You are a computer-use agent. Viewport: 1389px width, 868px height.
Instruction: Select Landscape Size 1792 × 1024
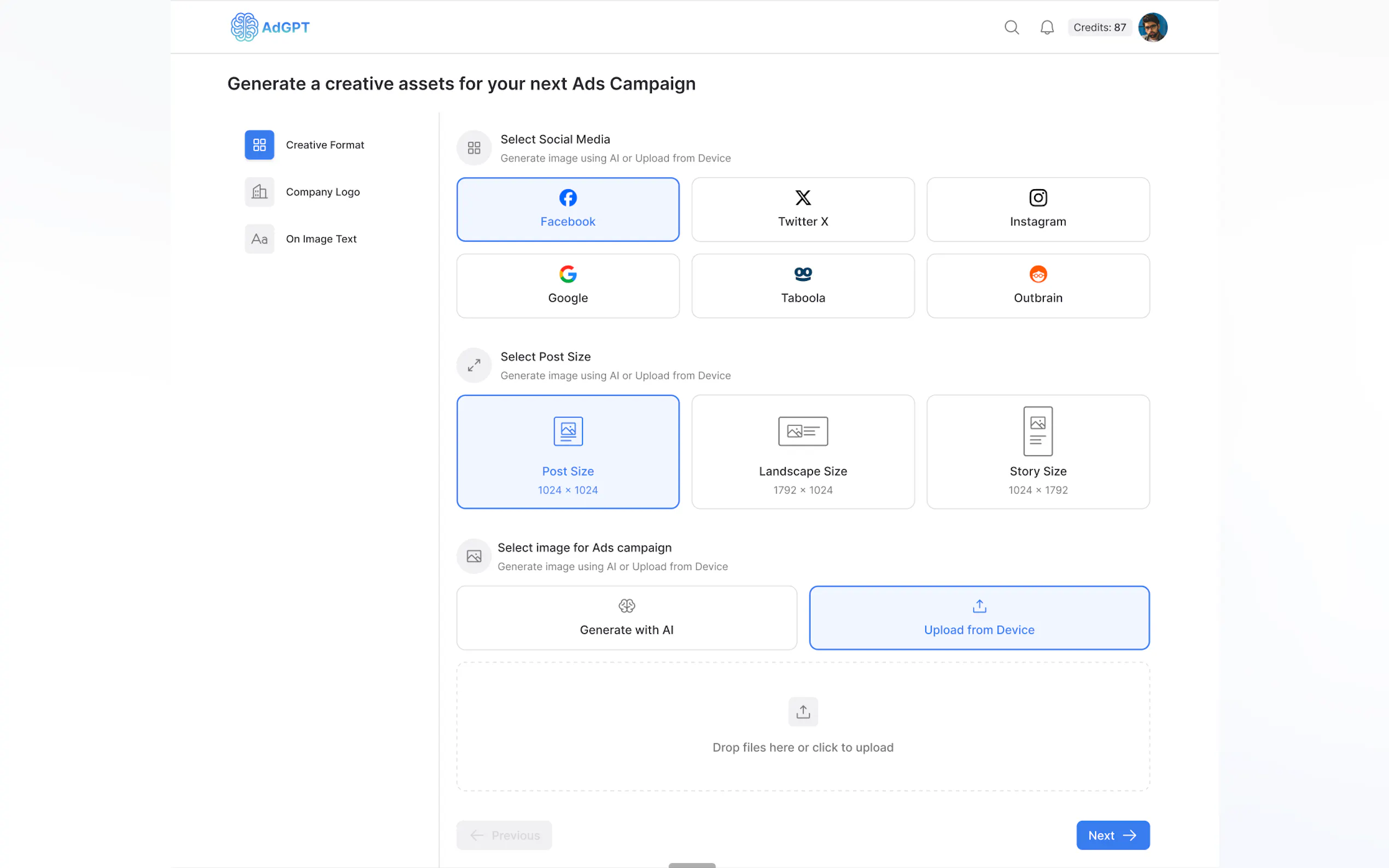point(802,452)
